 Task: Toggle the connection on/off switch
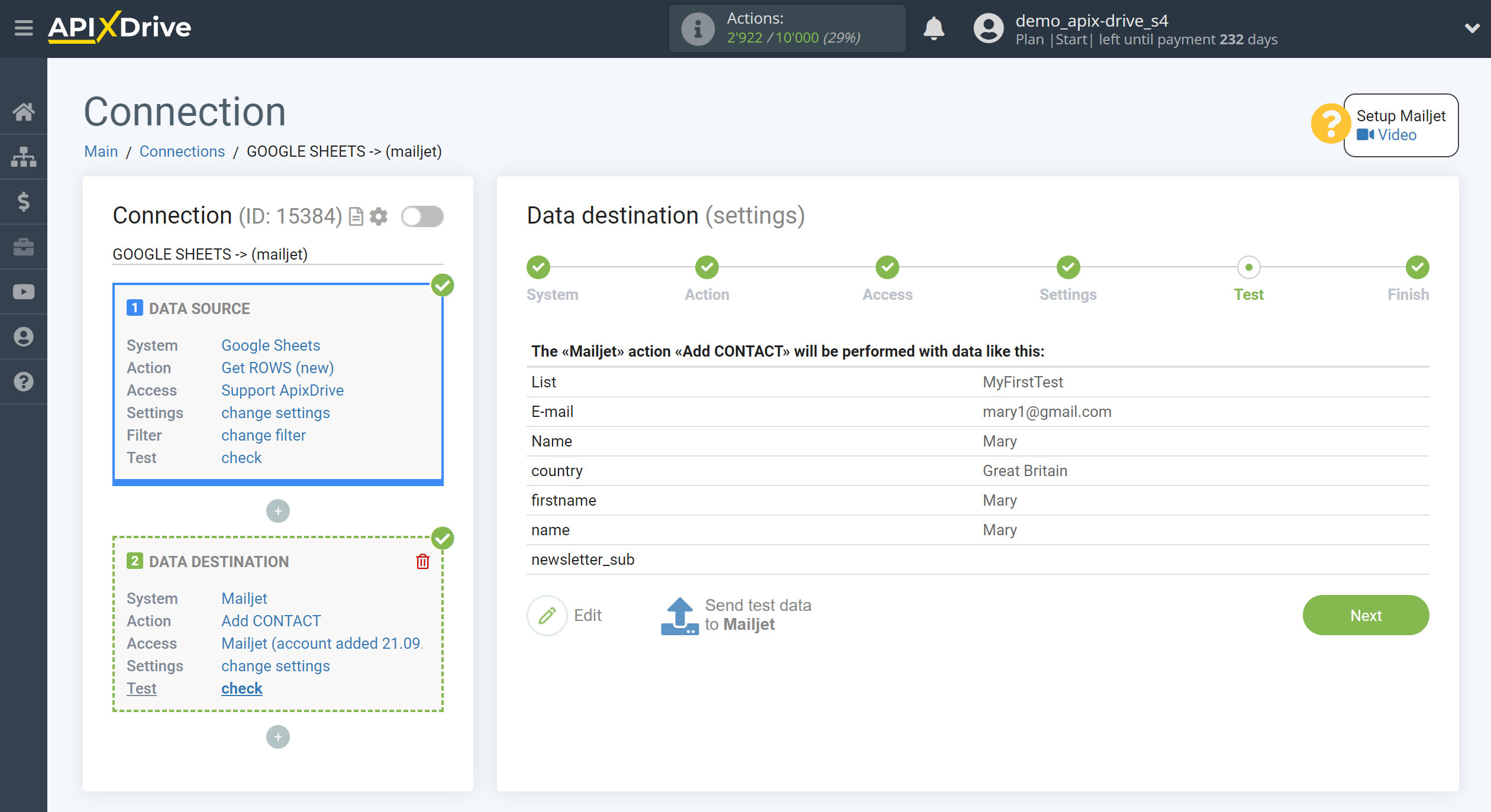point(422,216)
